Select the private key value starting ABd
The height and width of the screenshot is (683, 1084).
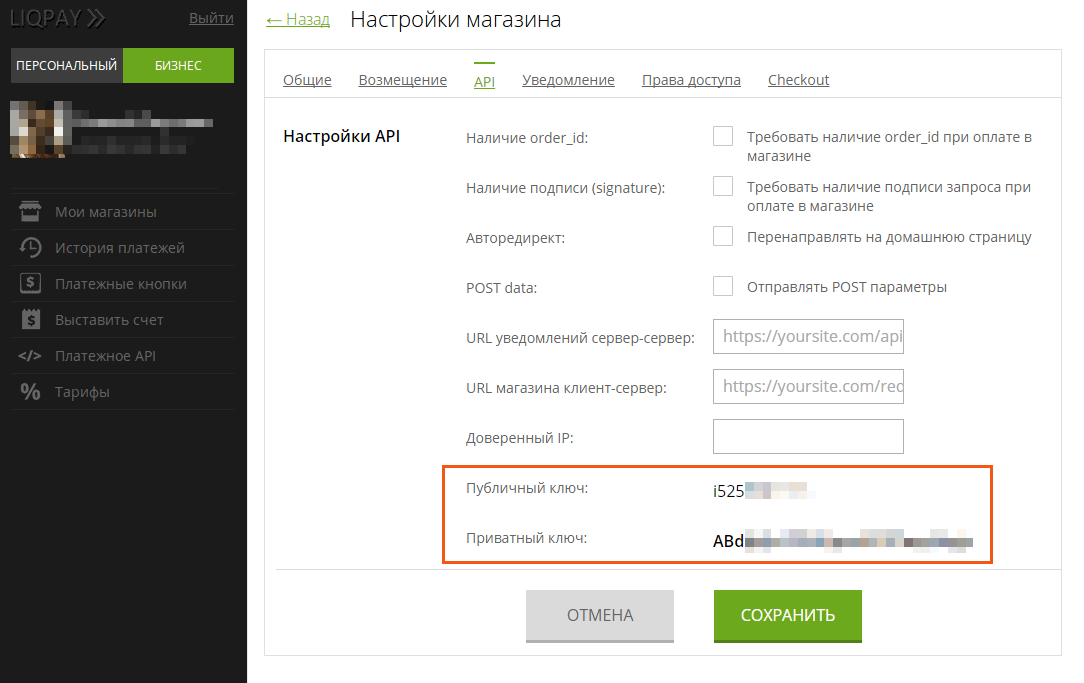click(x=843, y=541)
